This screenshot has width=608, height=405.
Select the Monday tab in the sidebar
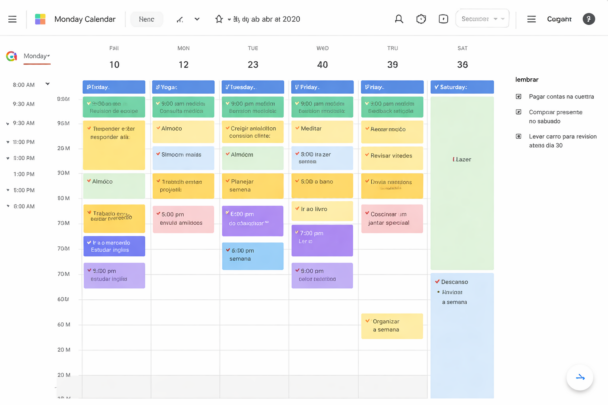(36, 57)
